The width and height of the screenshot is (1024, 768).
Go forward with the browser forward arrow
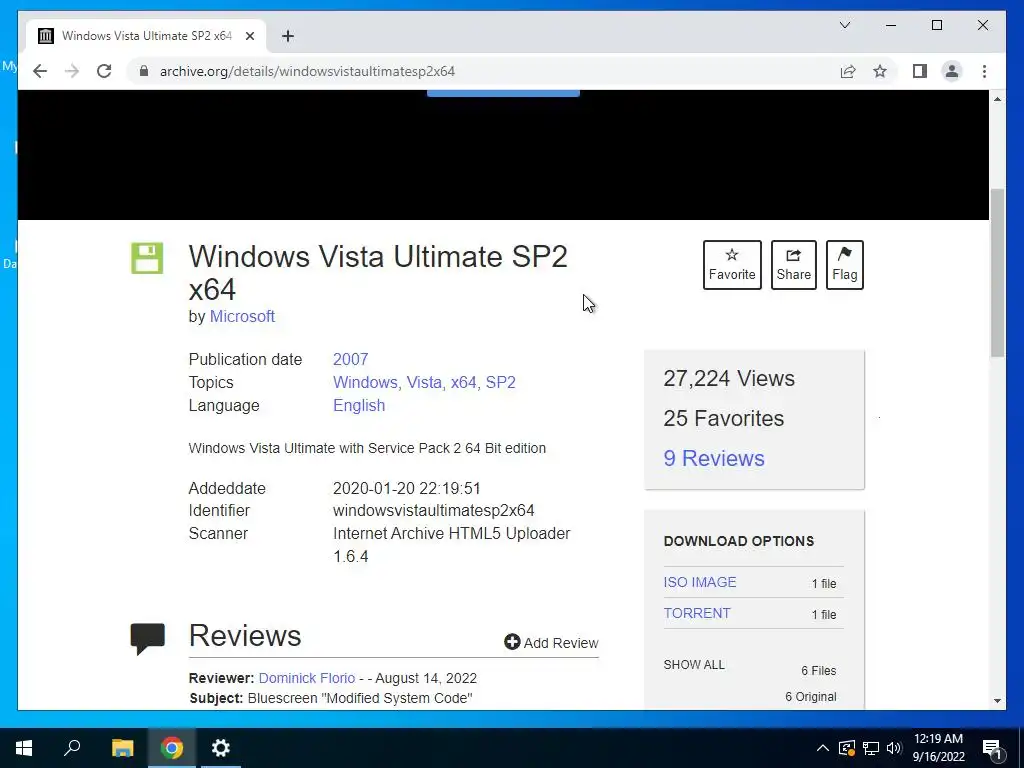coord(72,71)
